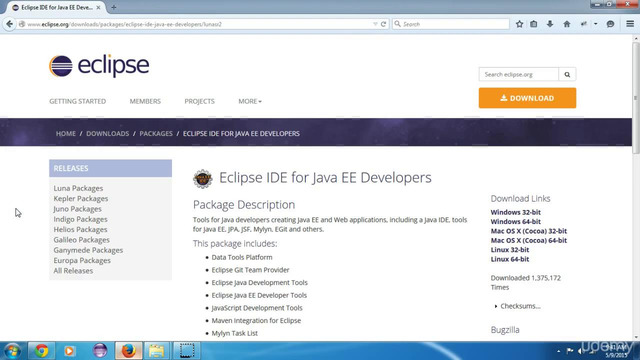Click the Eclipse Java EE Developer Tools item
Viewport: 640px width, 360px height.
click(259, 295)
